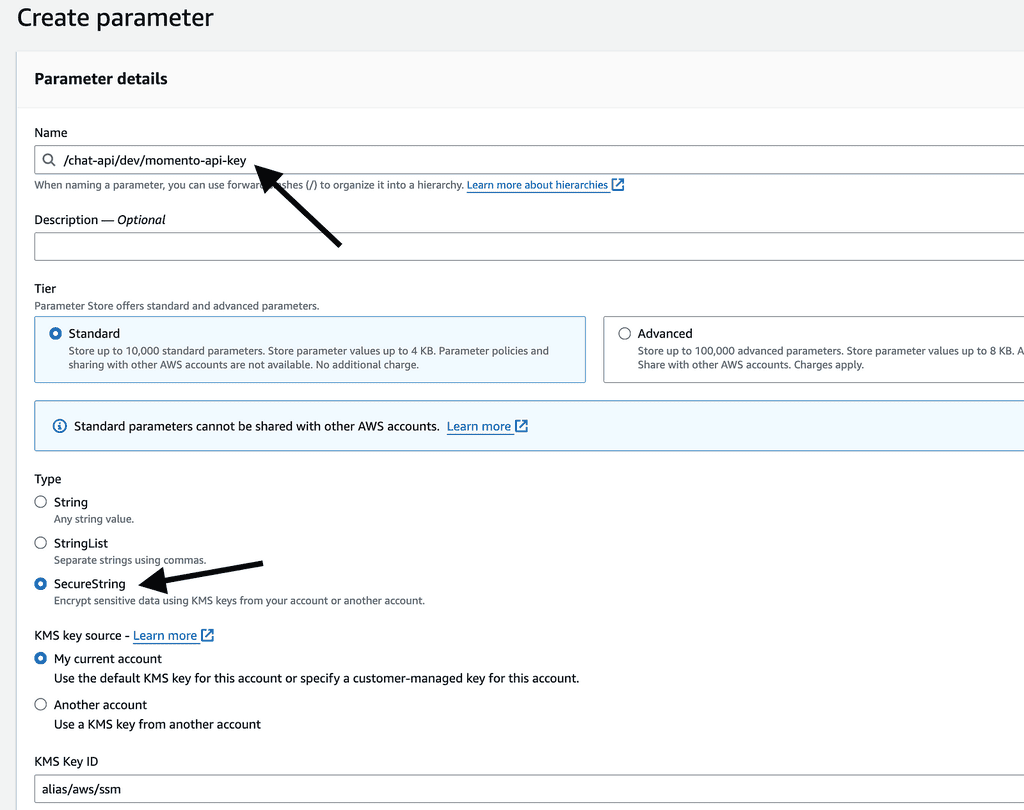
Task: Choose the String parameter type
Action: coord(41,502)
